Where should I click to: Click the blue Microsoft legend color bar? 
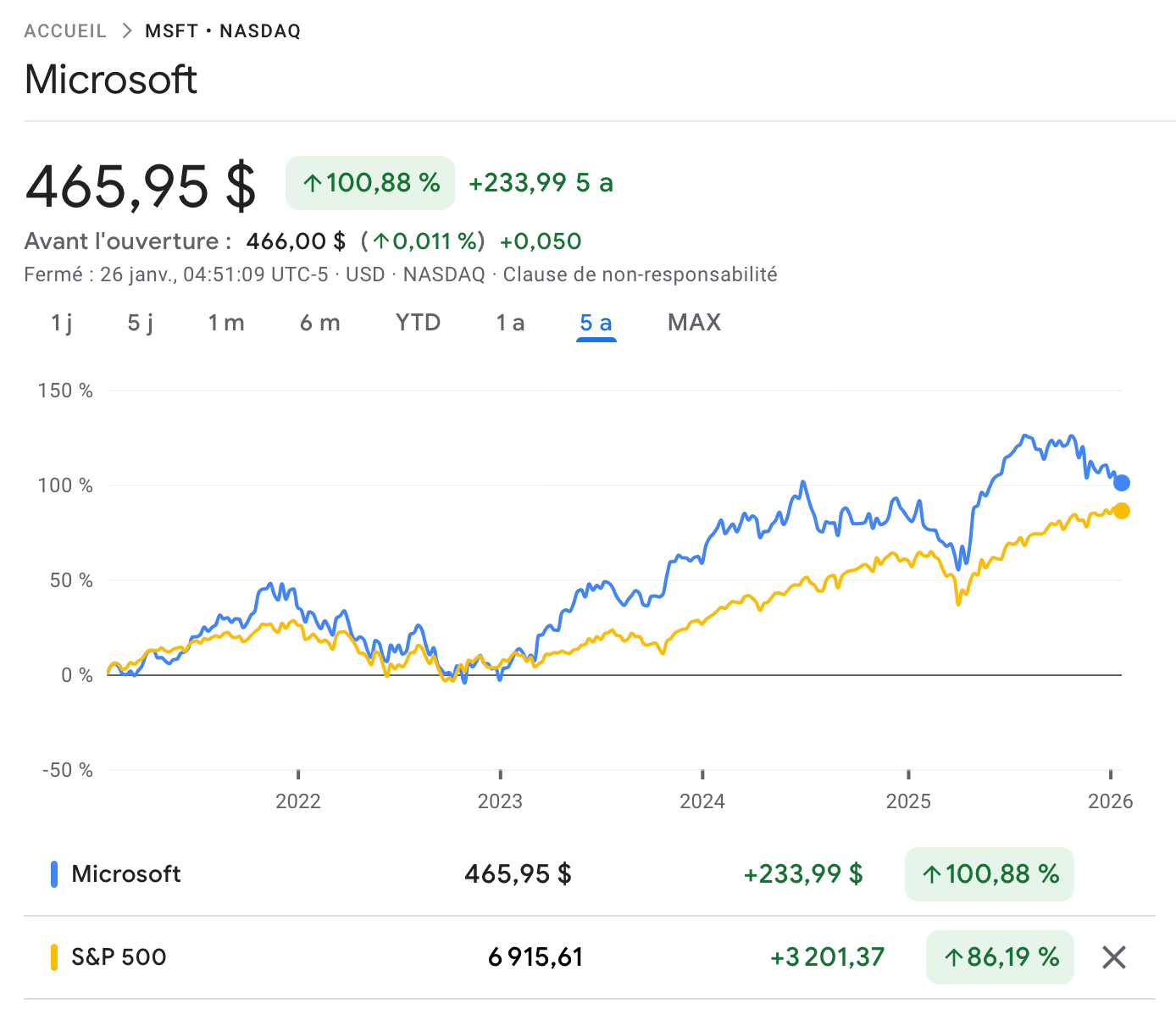coord(54,874)
